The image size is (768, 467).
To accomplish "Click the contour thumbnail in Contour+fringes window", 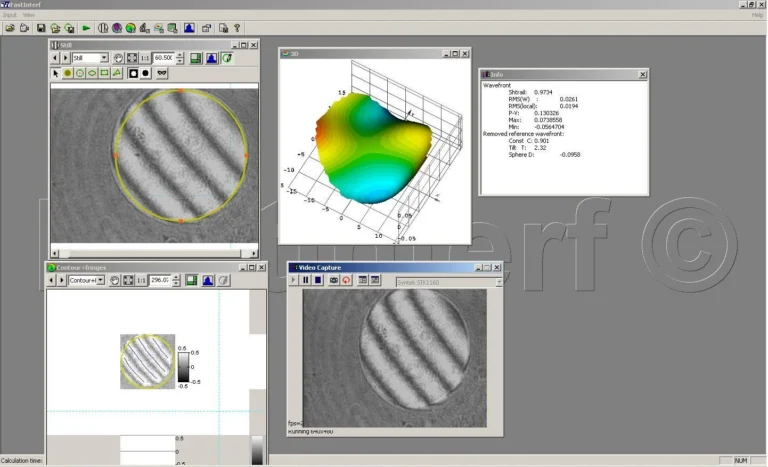I will [147, 362].
